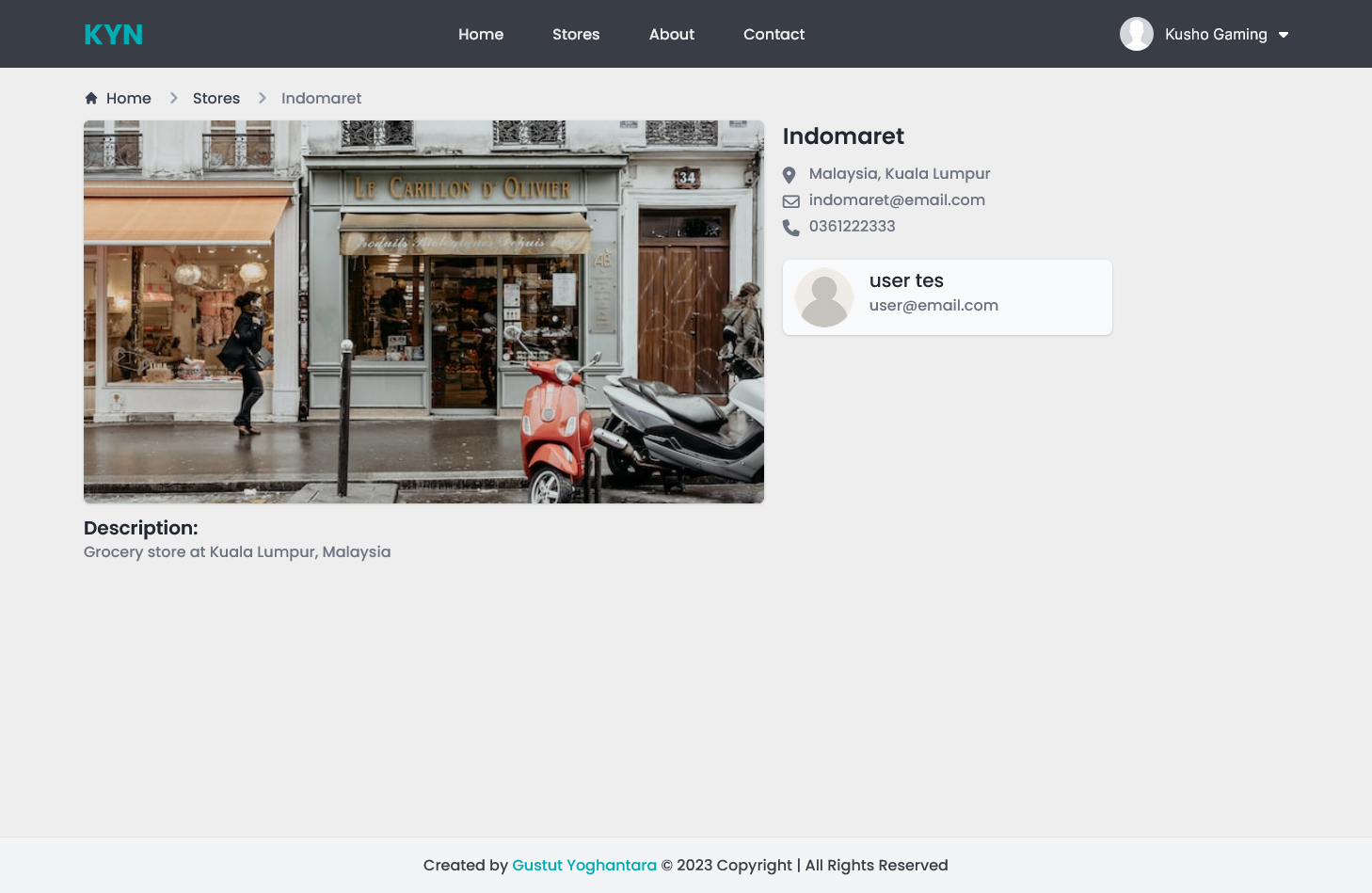This screenshot has height=893, width=1372.
Task: Click the Kusho Gaming username
Action: click(x=1216, y=34)
